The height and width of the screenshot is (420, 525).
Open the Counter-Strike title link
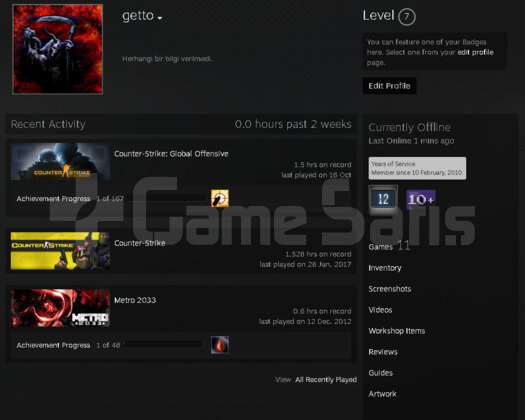coord(140,243)
